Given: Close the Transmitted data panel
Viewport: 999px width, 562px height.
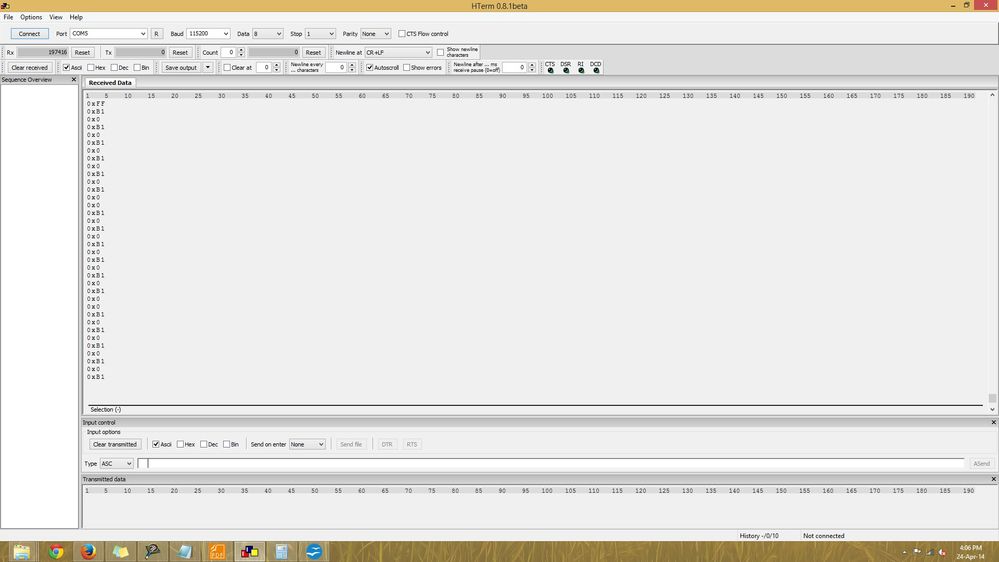Looking at the screenshot, I should tap(993, 479).
